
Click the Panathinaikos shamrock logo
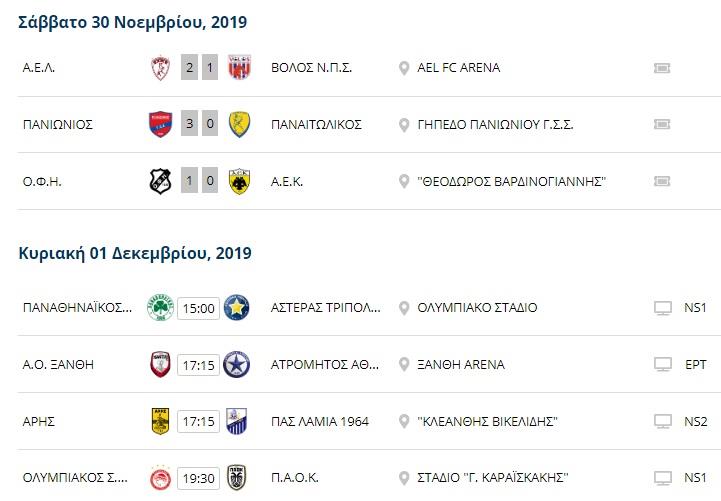tap(160, 307)
